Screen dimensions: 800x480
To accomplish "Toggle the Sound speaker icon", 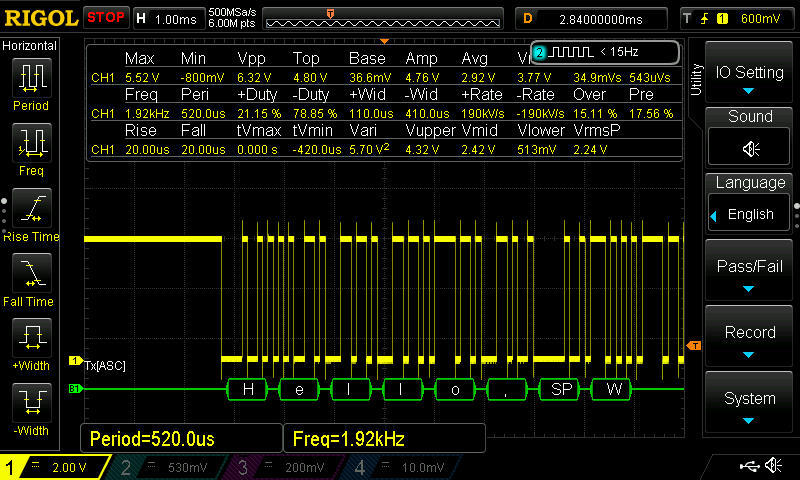I will [x=749, y=148].
